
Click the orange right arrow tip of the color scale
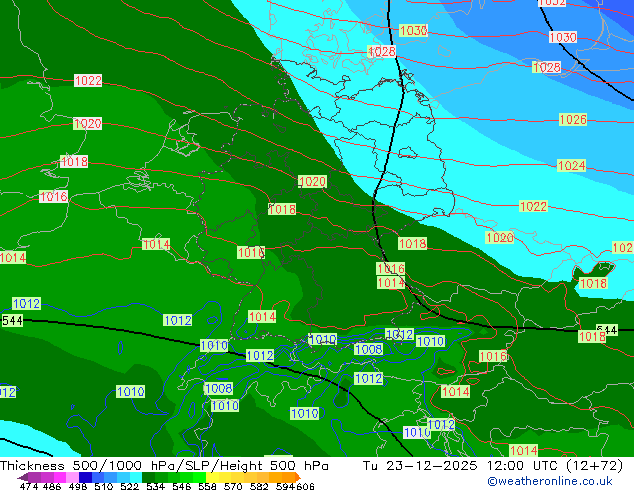(x=298, y=477)
